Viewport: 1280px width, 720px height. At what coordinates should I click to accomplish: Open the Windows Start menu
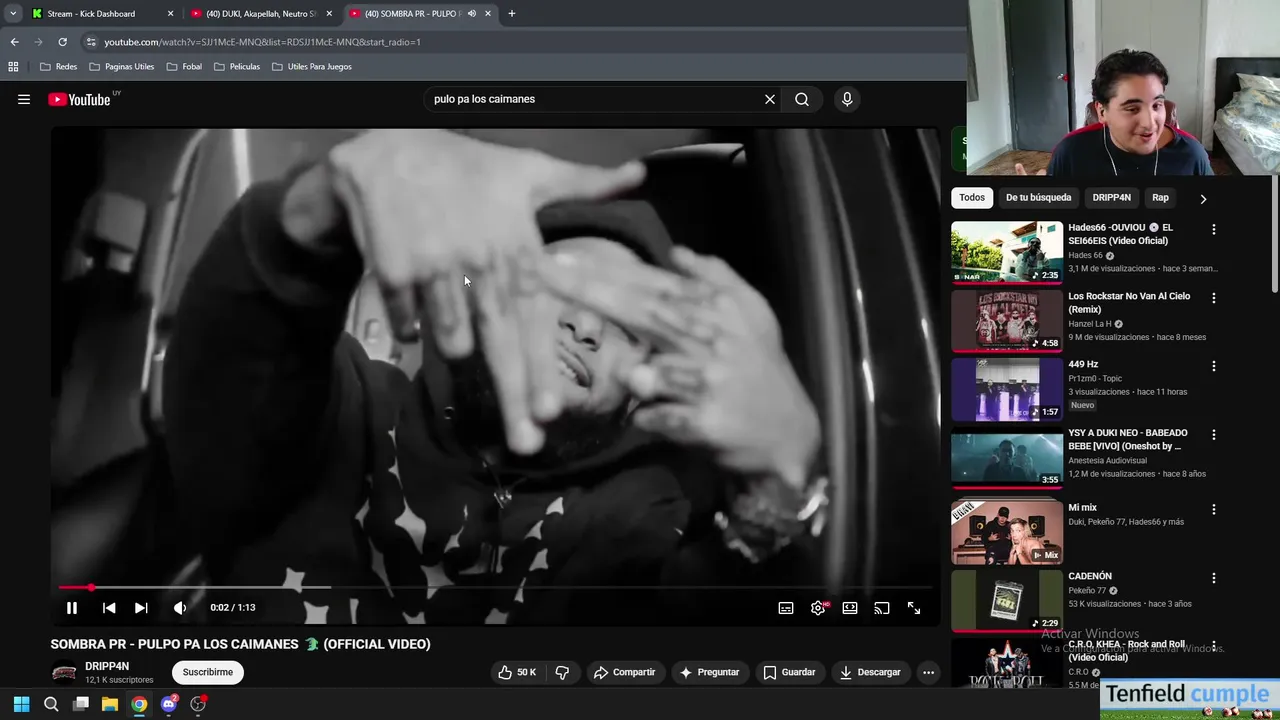pyautogui.click(x=21, y=704)
